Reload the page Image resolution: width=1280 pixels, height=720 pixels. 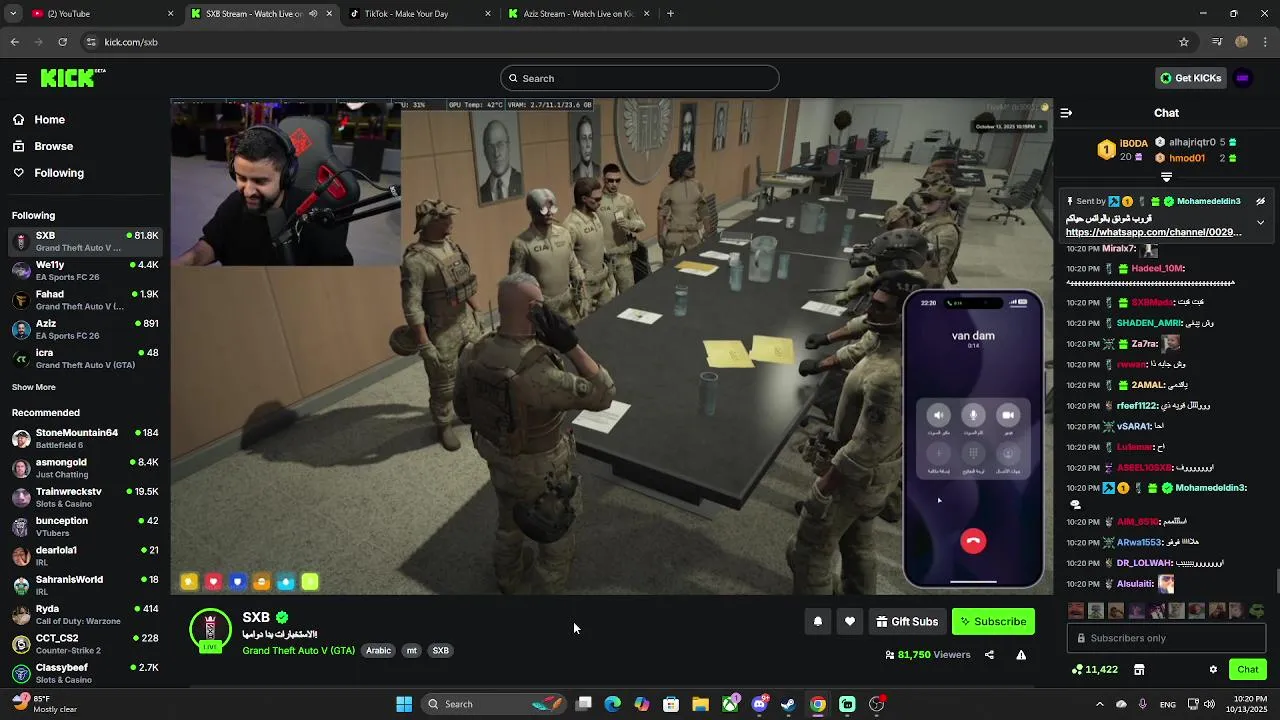(x=62, y=42)
